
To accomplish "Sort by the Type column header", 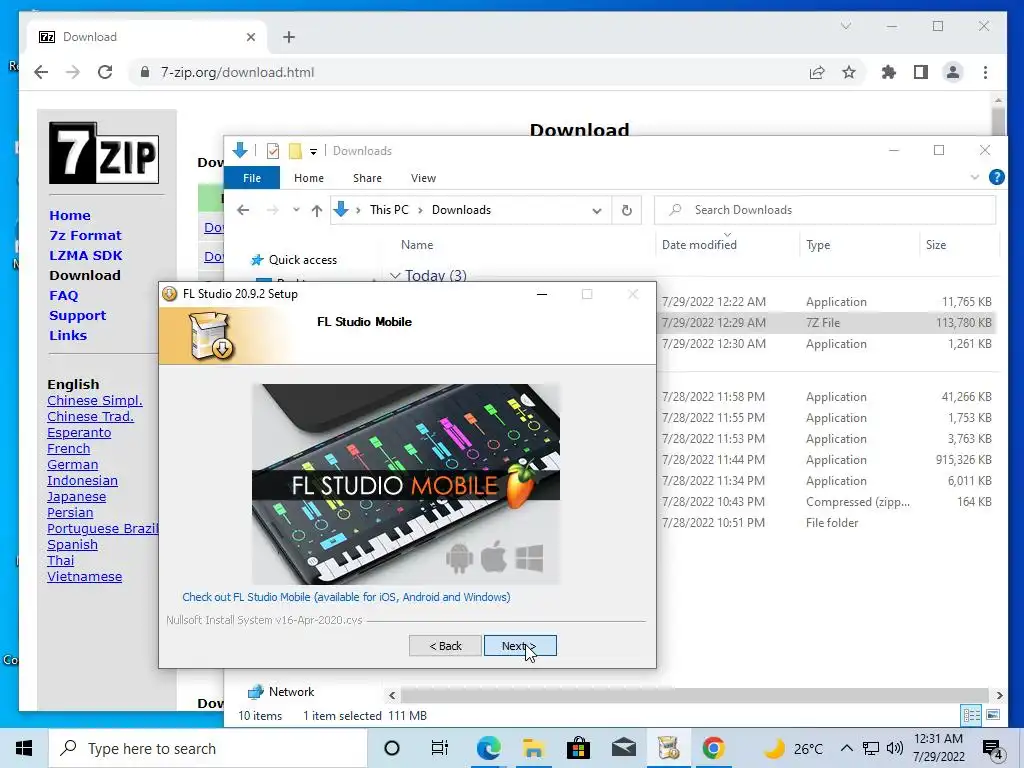I will (x=818, y=245).
